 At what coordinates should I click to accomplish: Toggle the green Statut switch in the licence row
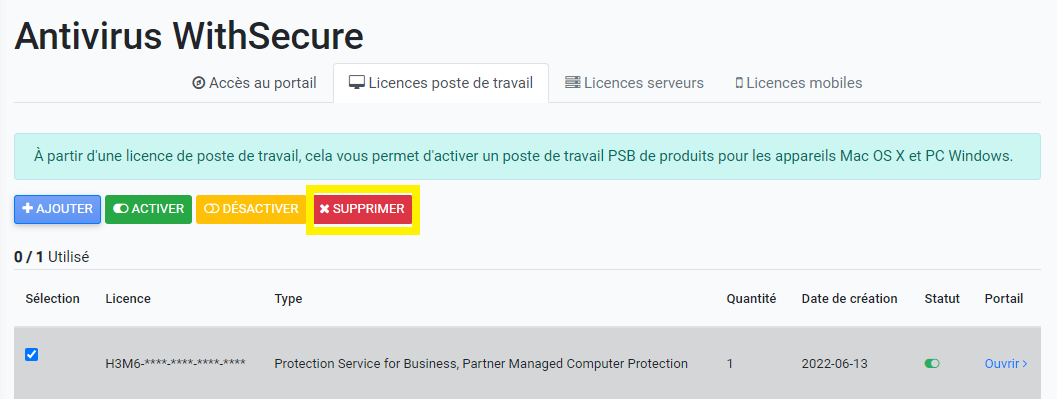[x=932, y=363]
